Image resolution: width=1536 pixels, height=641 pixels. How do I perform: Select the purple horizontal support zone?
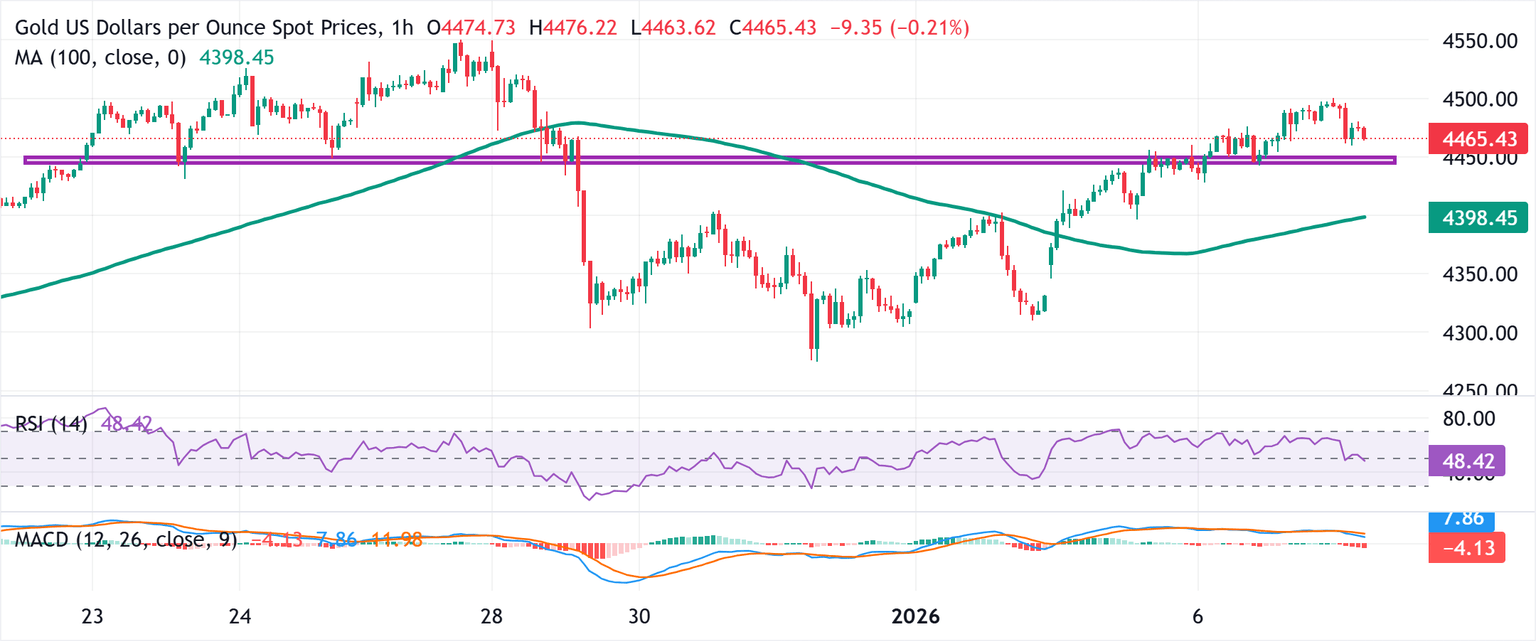click(x=700, y=159)
